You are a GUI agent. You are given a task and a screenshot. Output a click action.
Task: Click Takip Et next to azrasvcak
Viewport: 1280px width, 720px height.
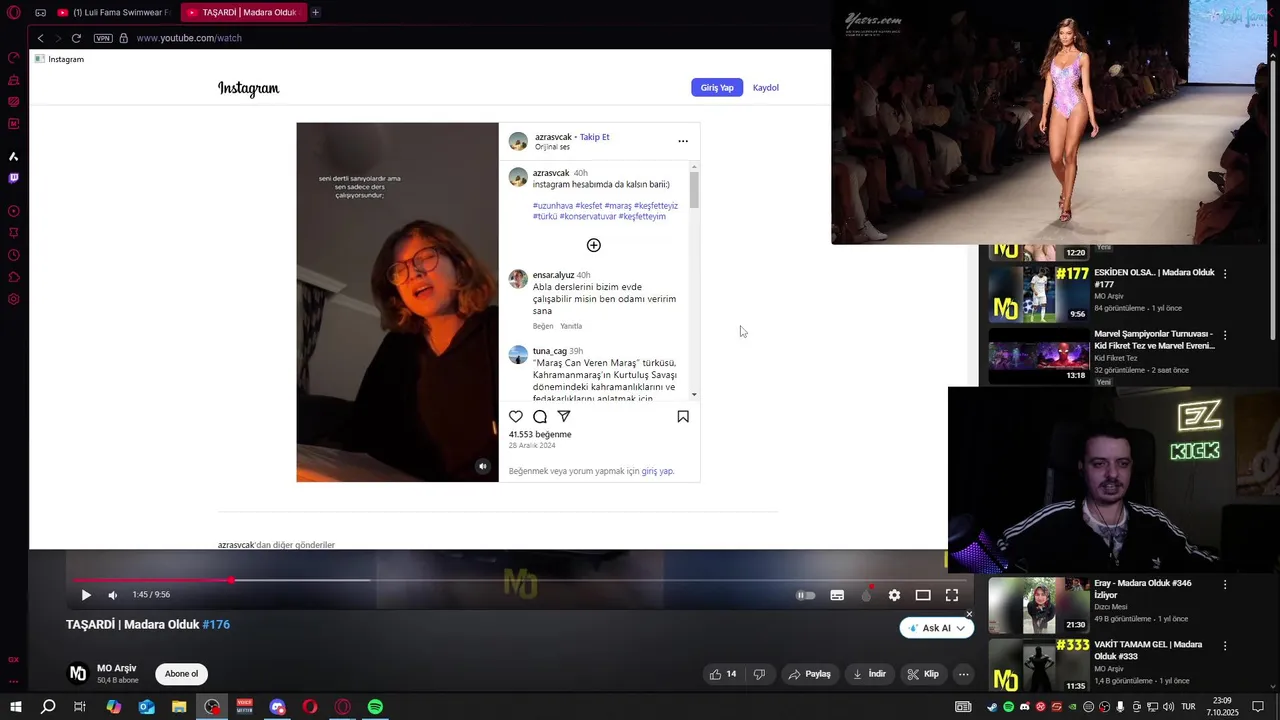click(x=595, y=137)
